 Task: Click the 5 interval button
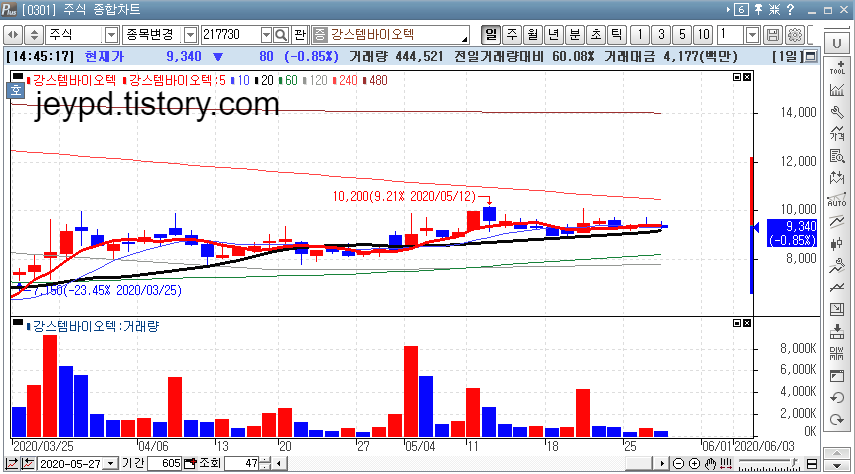coord(682,35)
